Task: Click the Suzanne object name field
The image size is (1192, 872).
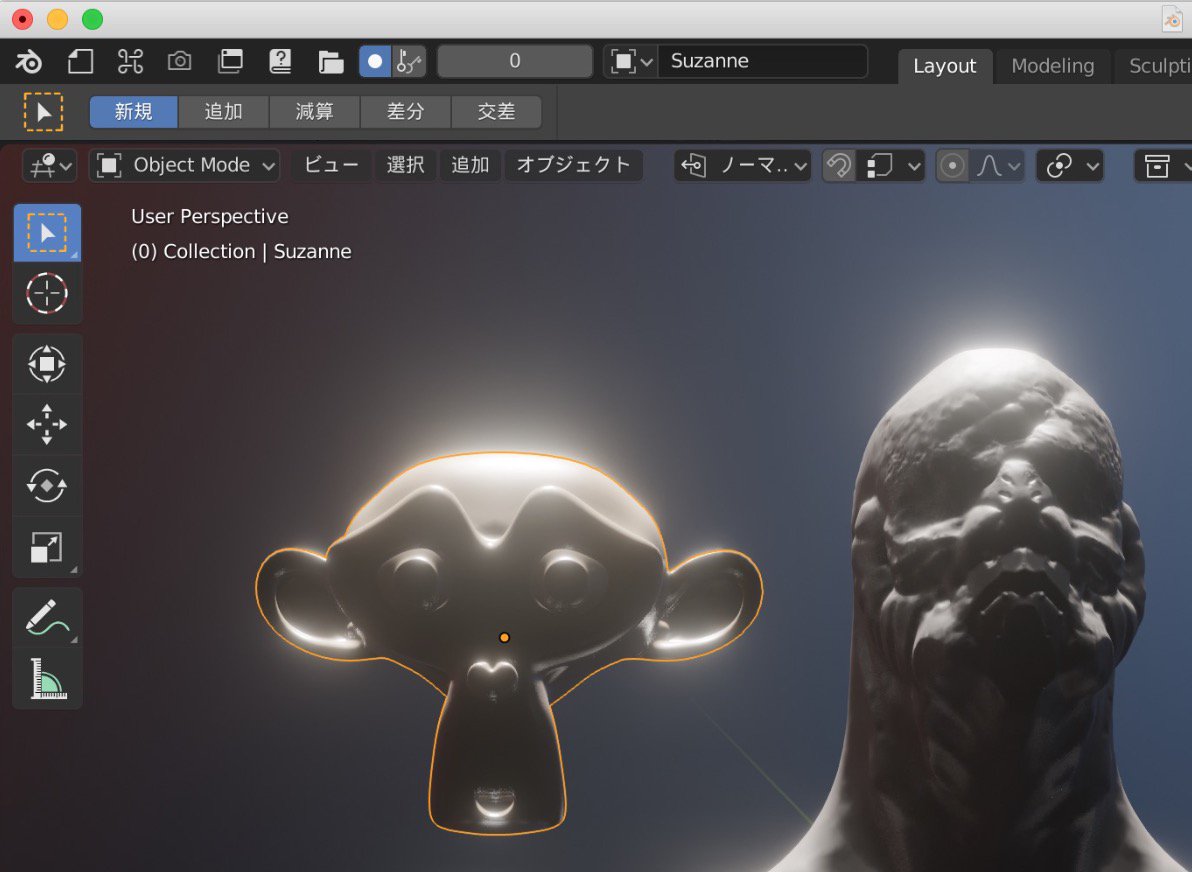Action: pyautogui.click(x=762, y=61)
